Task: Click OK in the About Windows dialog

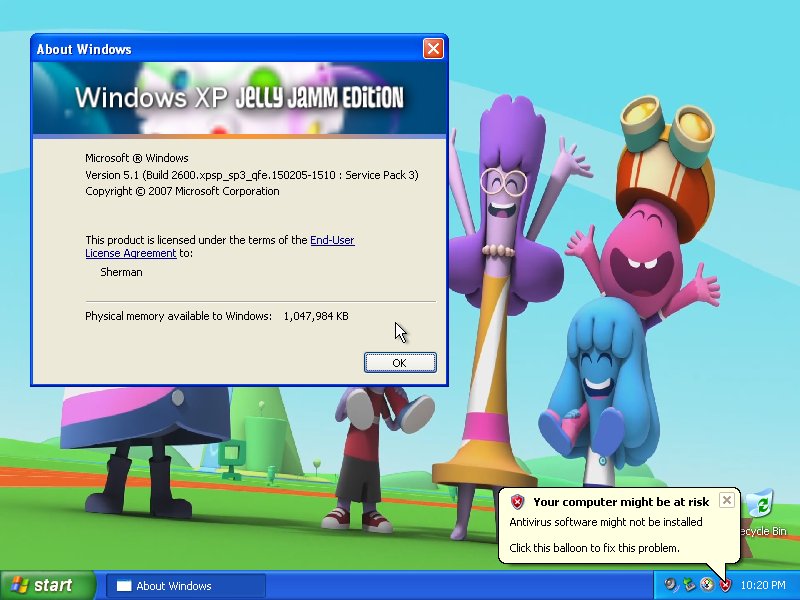Action: tap(400, 363)
